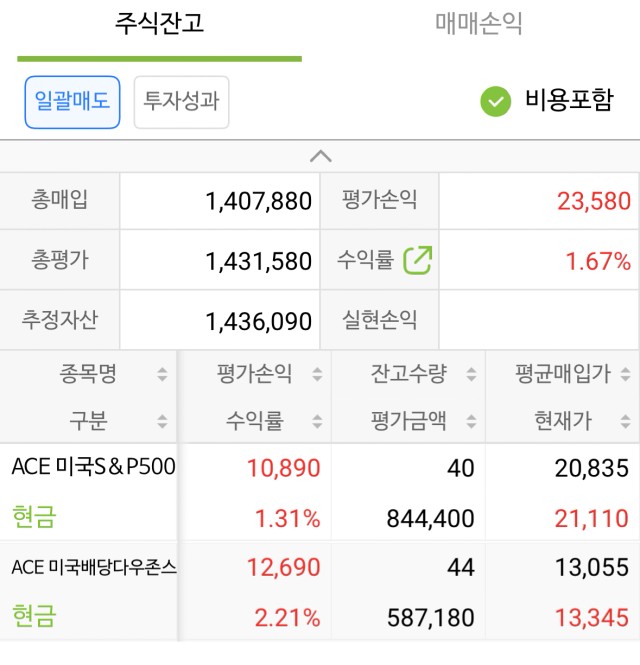The image size is (640, 665).
Task: Sort by 종목명 column arrows
Action: pos(162,374)
